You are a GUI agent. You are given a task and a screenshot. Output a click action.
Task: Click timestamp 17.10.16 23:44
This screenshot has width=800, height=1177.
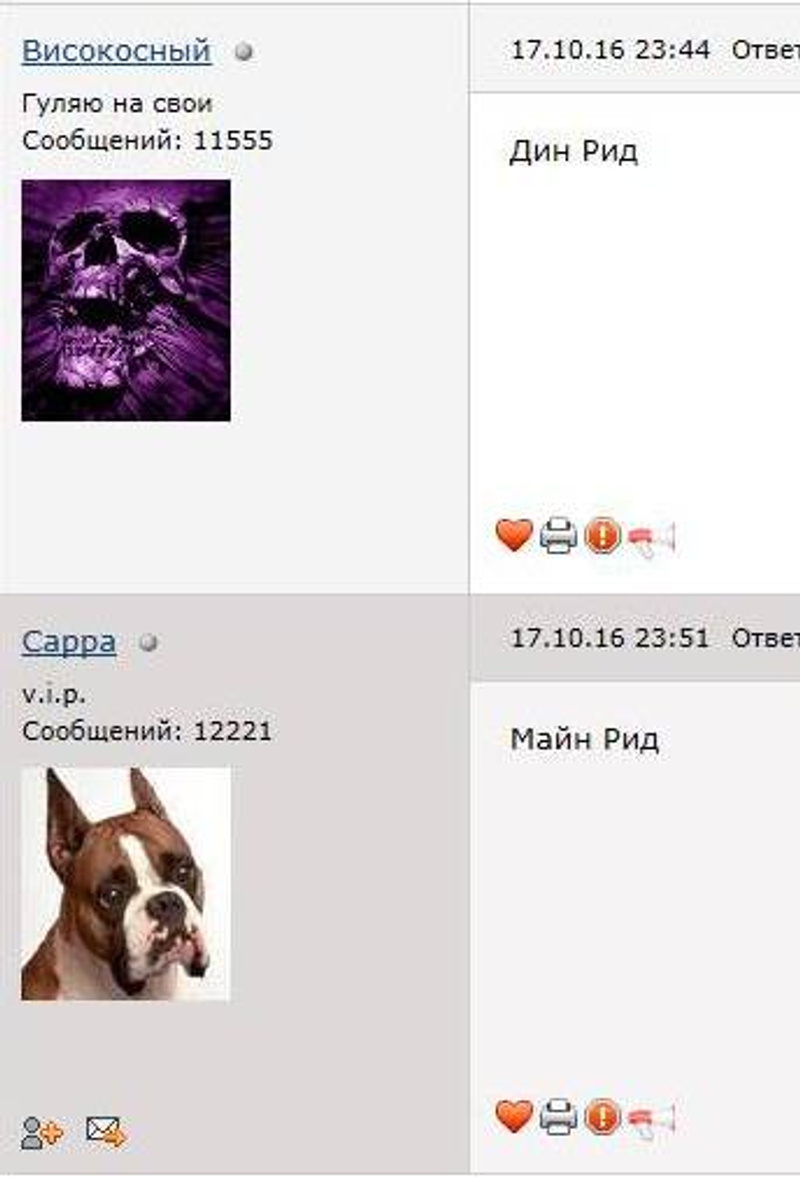coord(610,50)
